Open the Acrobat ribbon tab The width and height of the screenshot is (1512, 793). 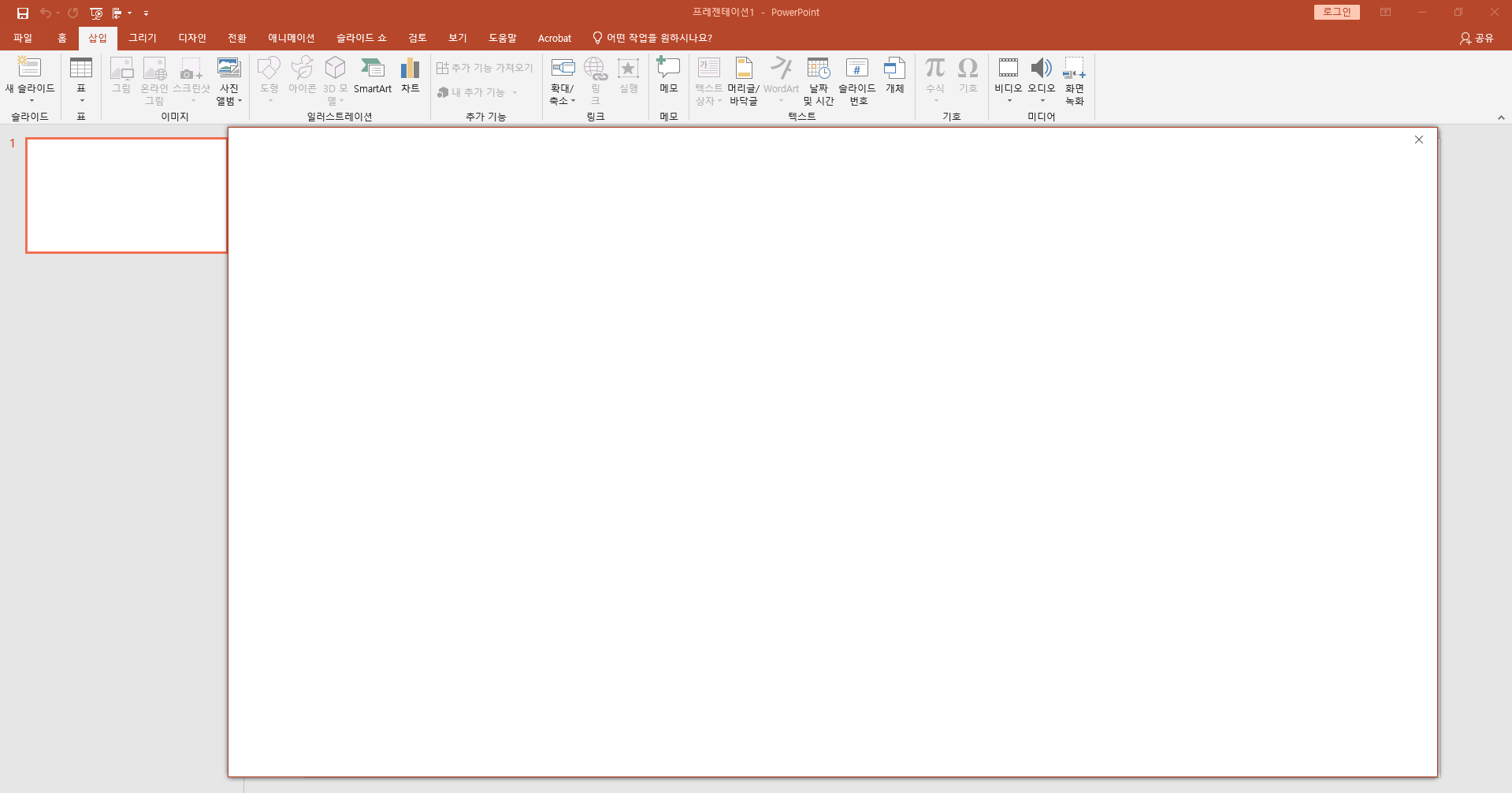(555, 38)
